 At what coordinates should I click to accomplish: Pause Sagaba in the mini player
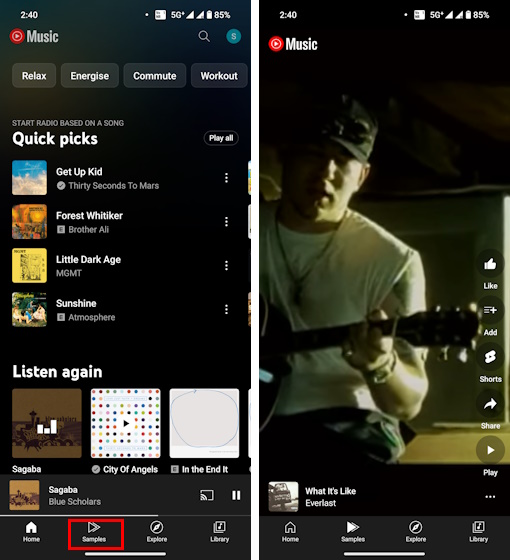(236, 495)
